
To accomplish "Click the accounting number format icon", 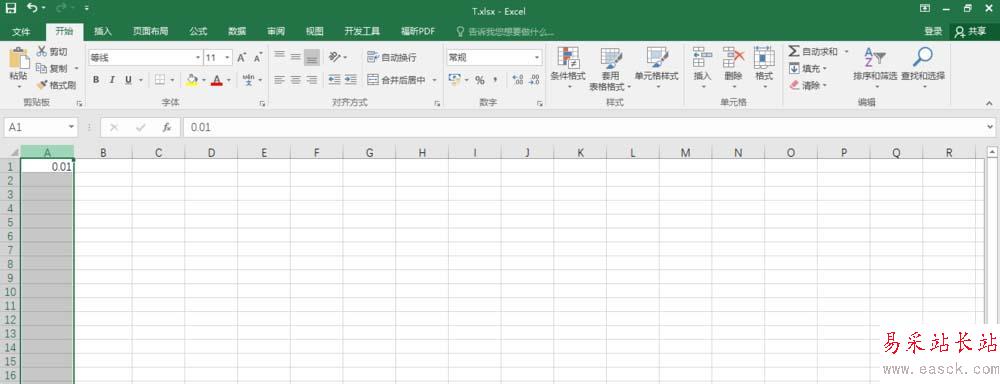I will pyautogui.click(x=454, y=80).
